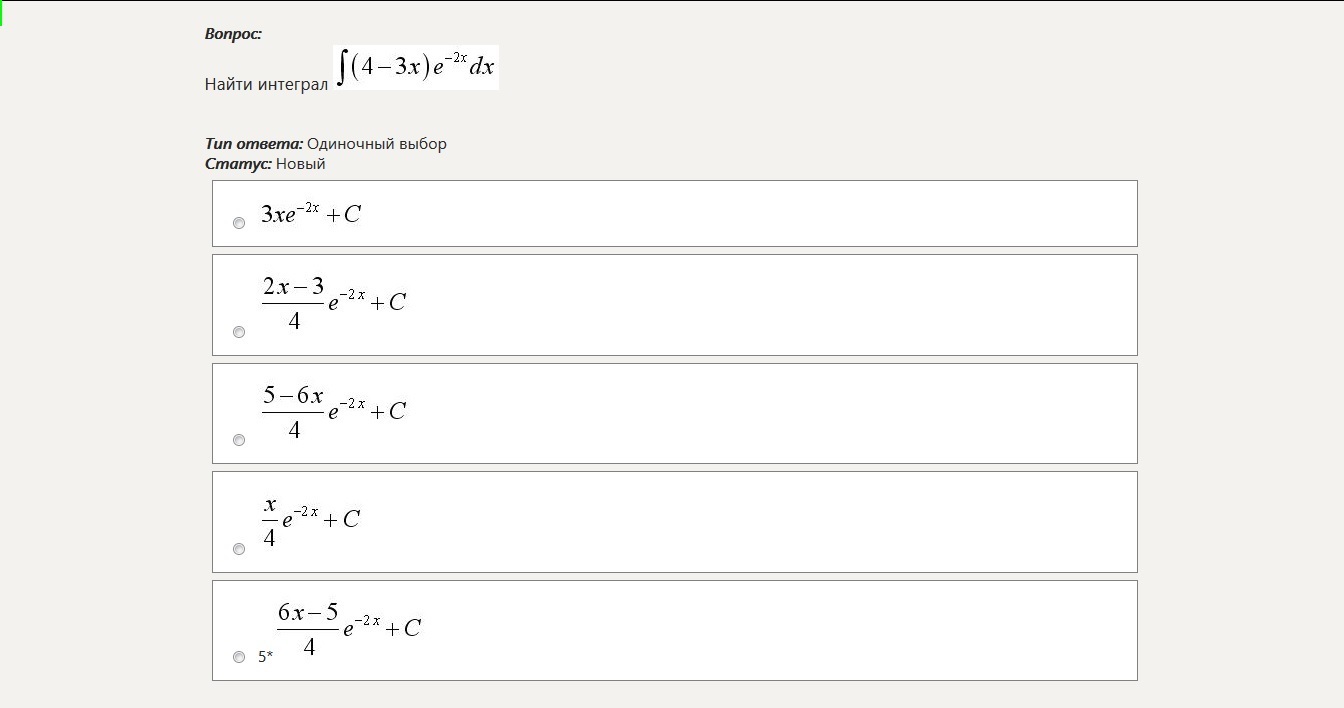Click the "Одиночный выбор" text
The image size is (1344, 708).
pos(377,144)
